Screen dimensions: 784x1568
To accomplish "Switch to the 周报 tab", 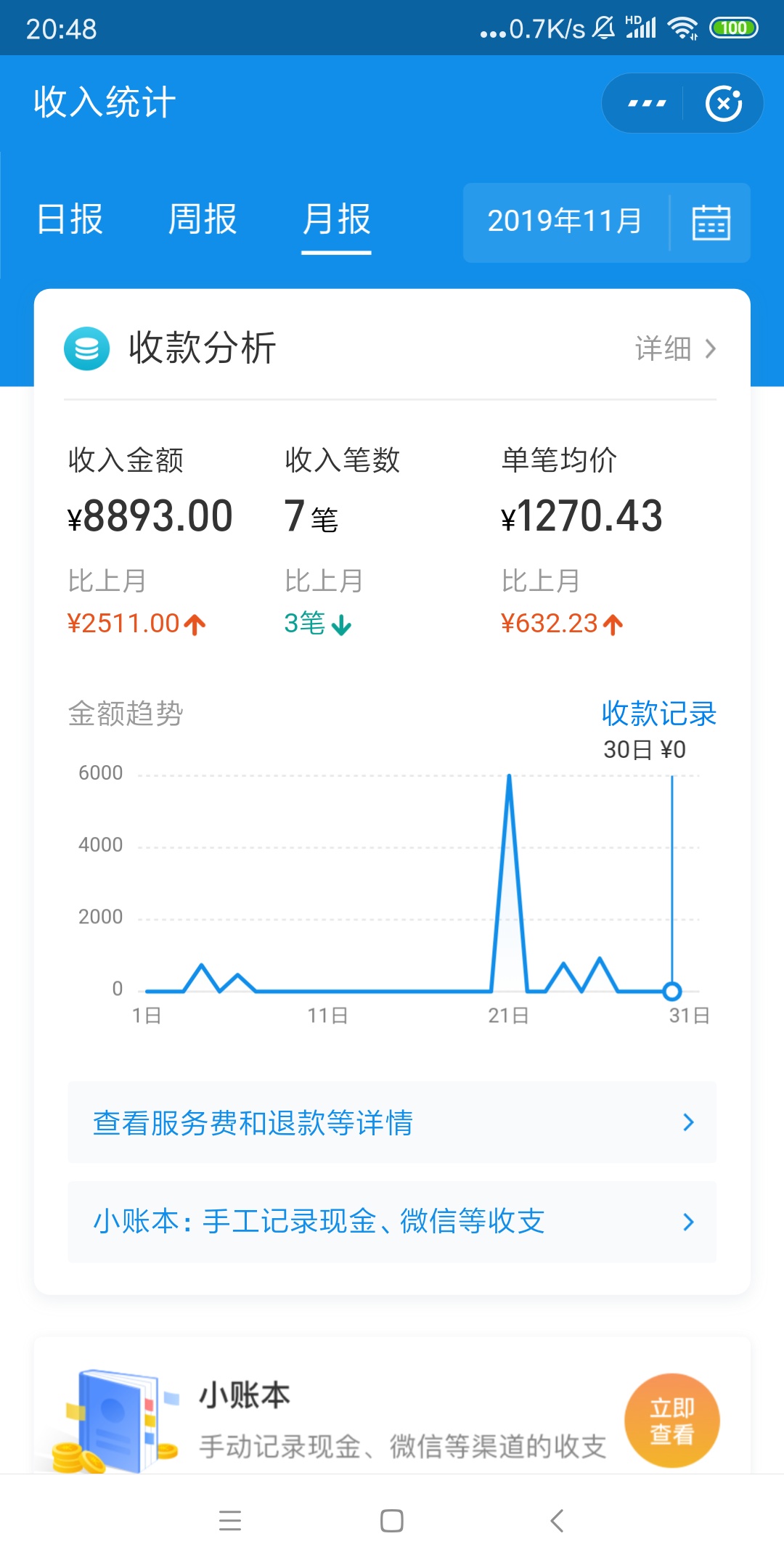I will tap(203, 219).
